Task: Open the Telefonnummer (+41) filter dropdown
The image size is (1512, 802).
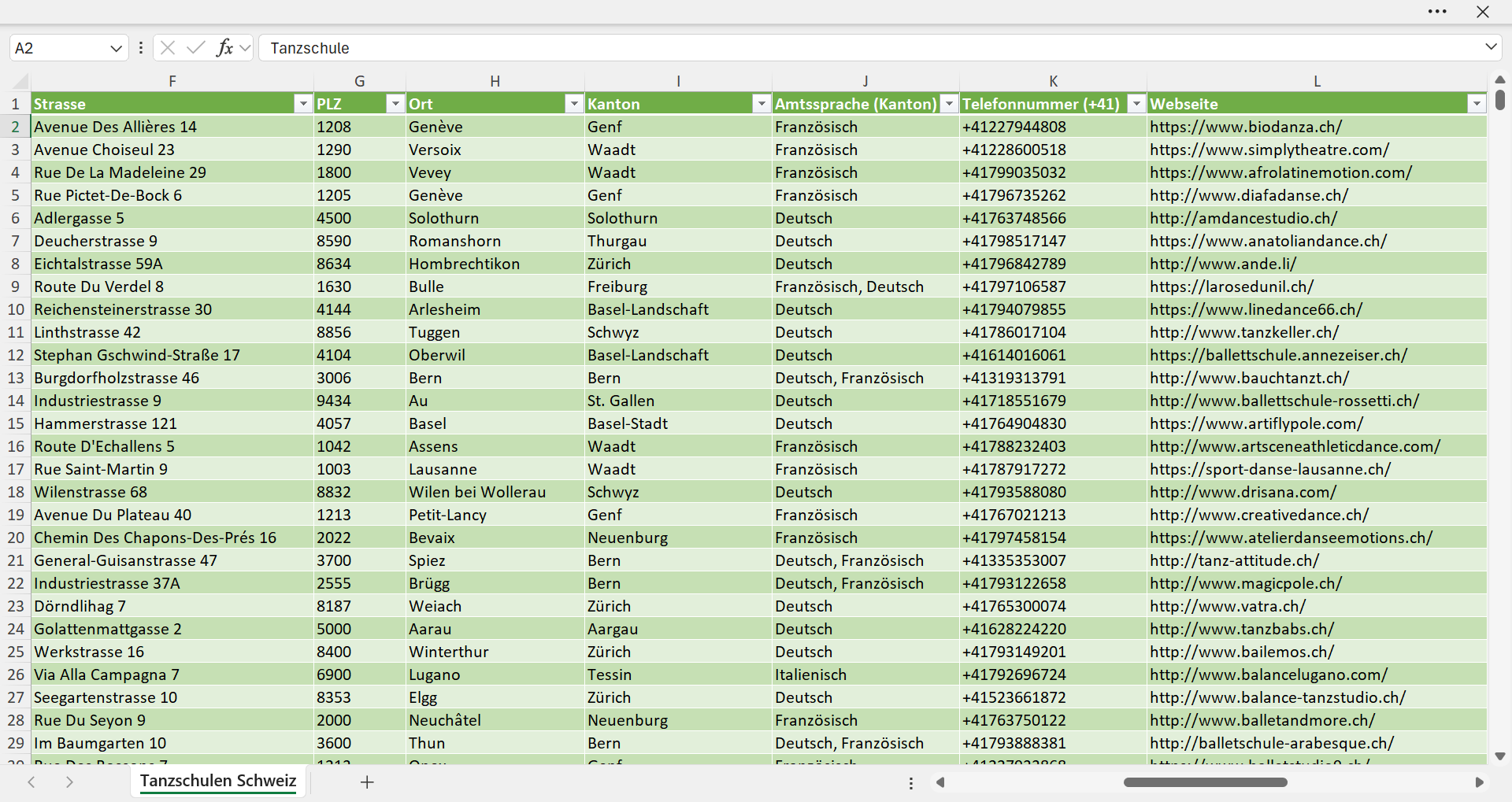Action: pyautogui.click(x=1136, y=104)
